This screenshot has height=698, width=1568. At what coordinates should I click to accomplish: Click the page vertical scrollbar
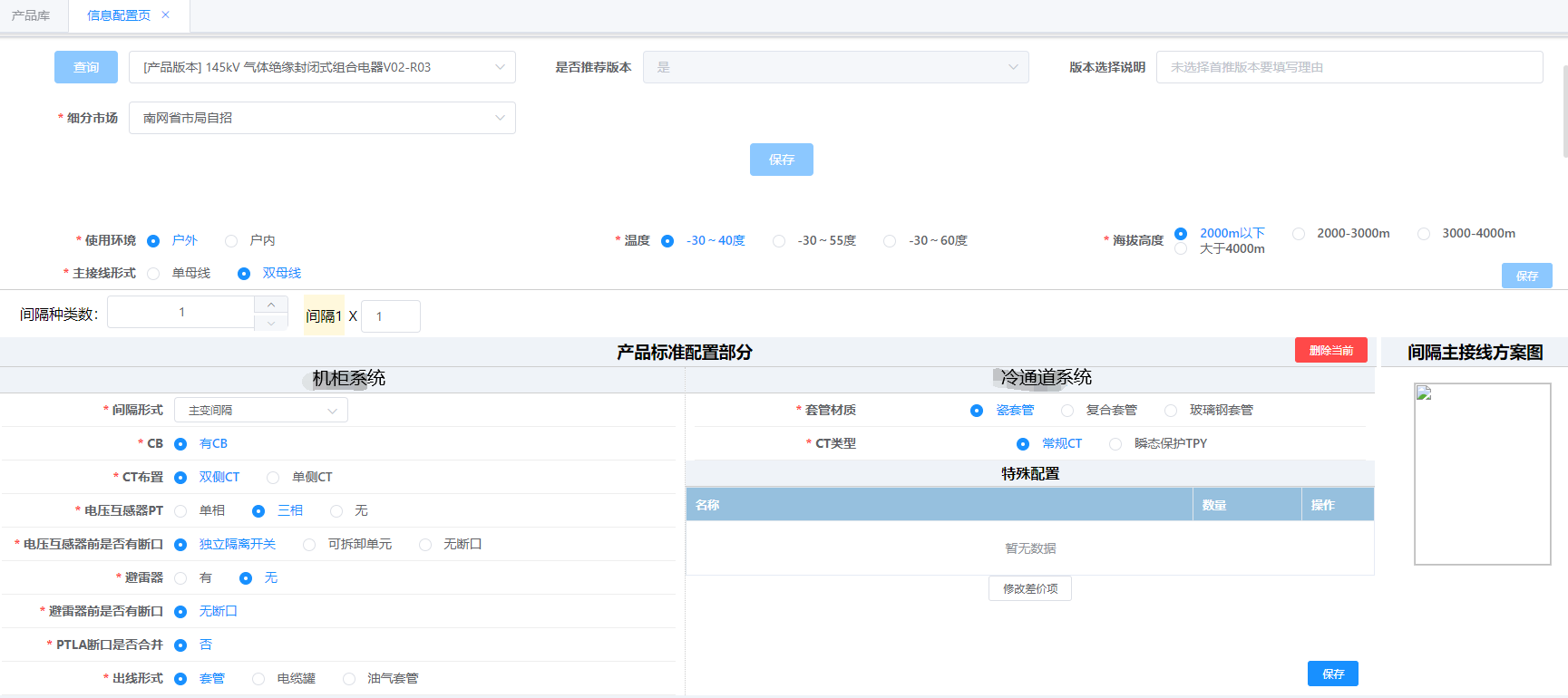(1564, 111)
